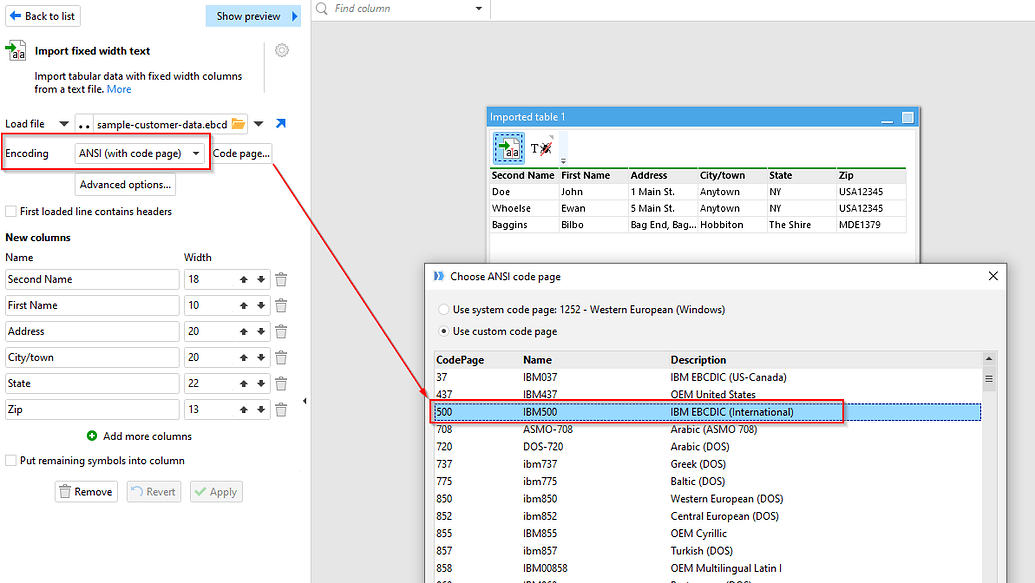Click the blue diagonal arrow beside the filename

click(x=280, y=123)
